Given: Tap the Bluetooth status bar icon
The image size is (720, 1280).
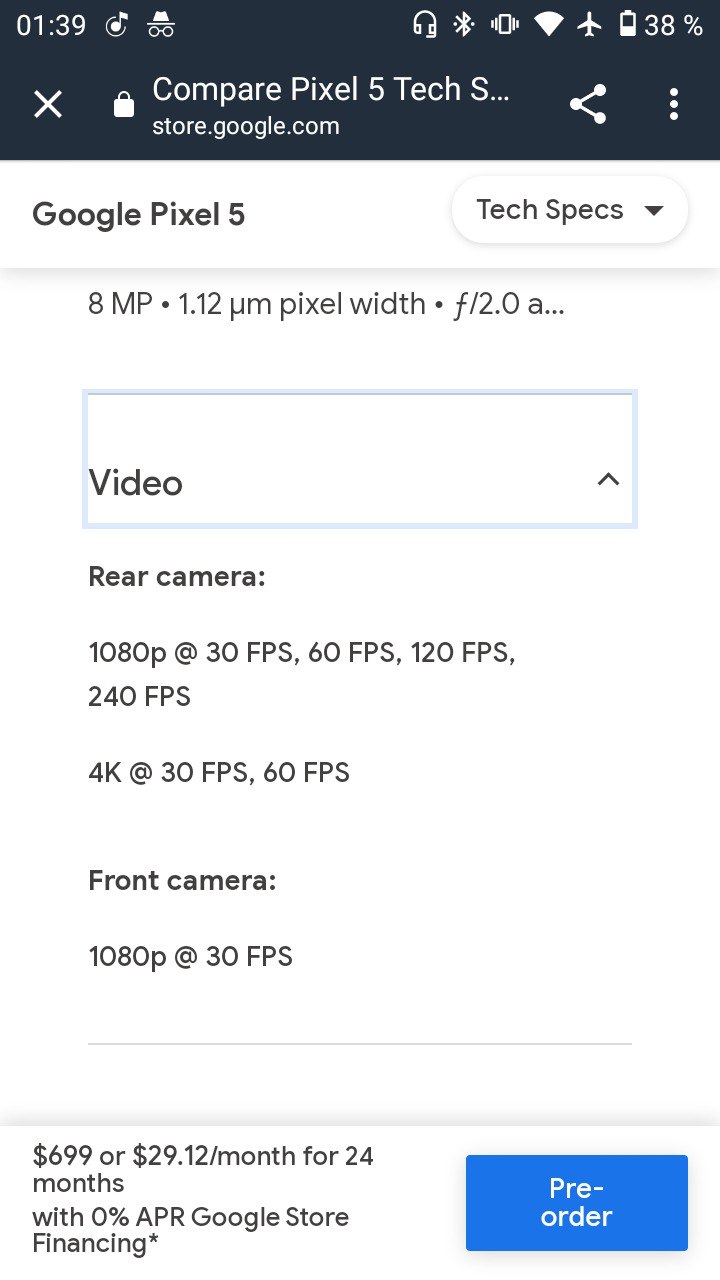Looking at the screenshot, I should pyautogui.click(x=463, y=25).
